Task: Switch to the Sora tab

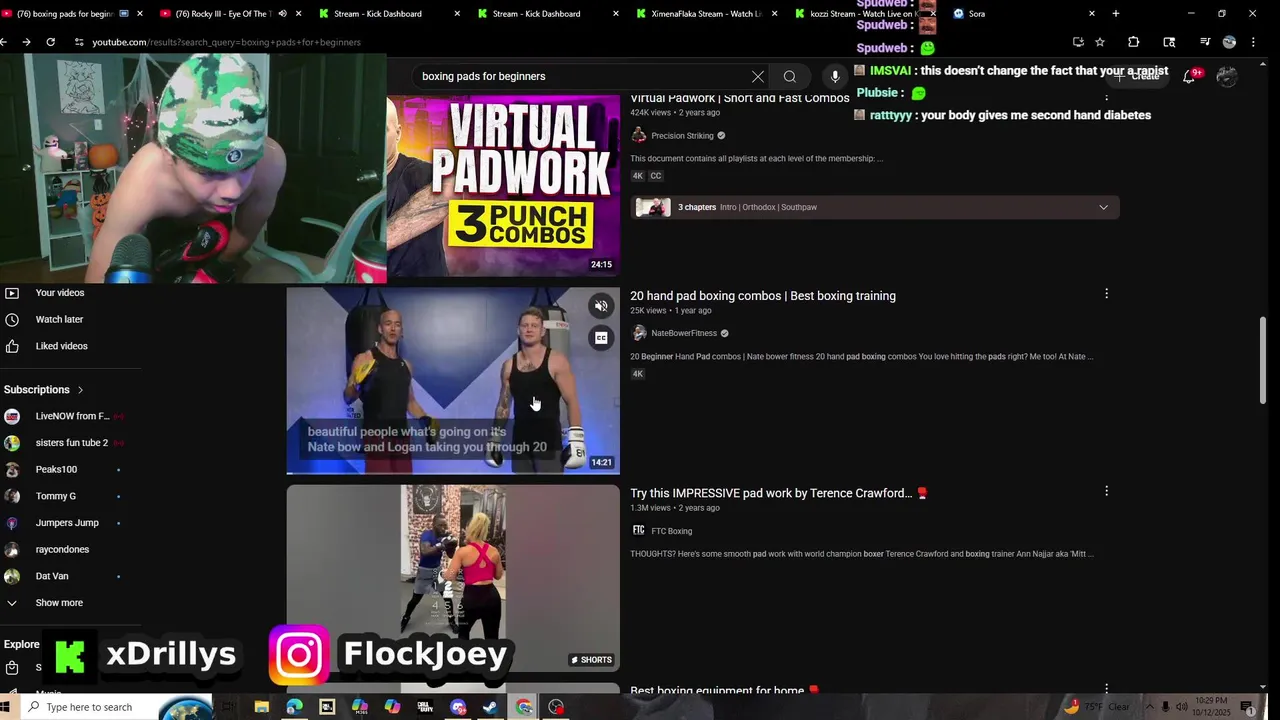Action: click(x=1020, y=14)
